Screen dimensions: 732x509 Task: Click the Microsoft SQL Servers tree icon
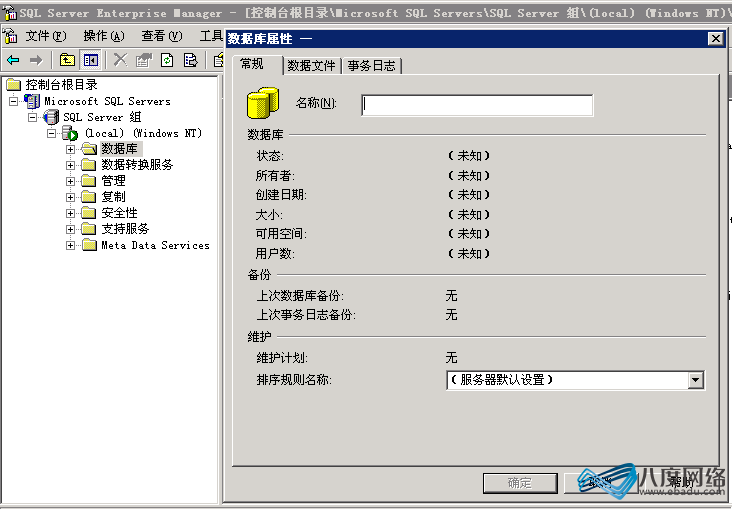click(32, 101)
